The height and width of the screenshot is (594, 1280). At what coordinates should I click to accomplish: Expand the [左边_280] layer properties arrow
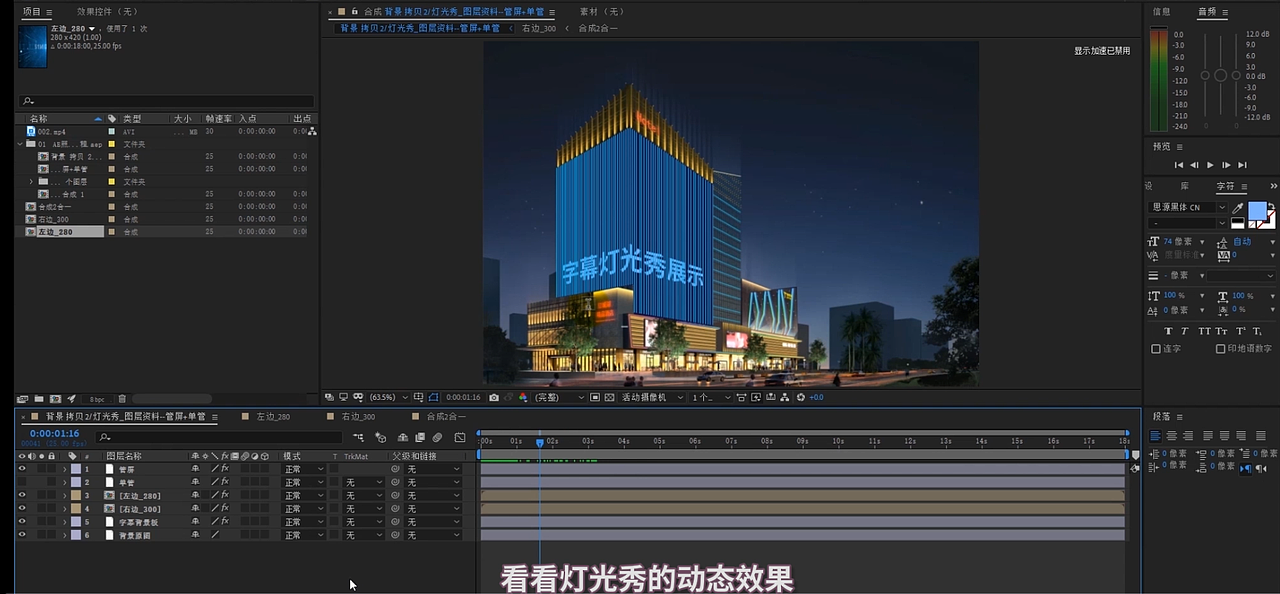[64, 496]
